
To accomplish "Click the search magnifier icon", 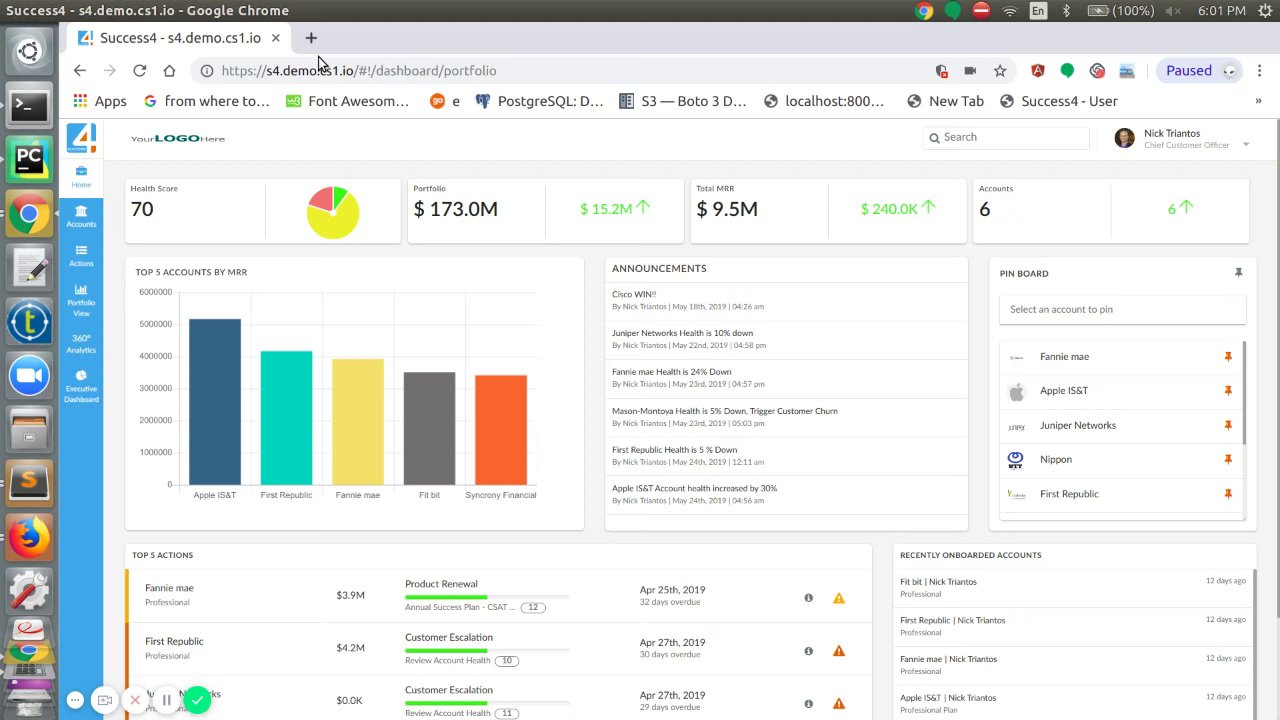I will 934,138.
